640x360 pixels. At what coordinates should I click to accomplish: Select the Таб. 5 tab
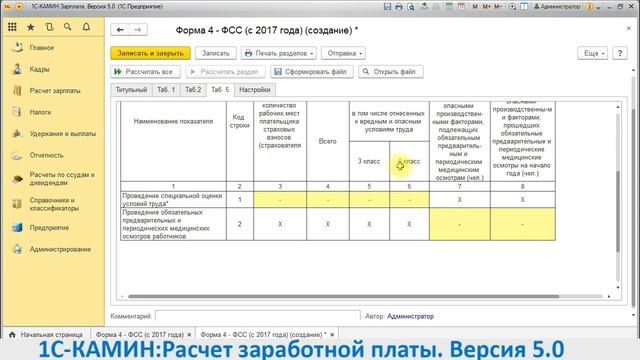pos(220,89)
